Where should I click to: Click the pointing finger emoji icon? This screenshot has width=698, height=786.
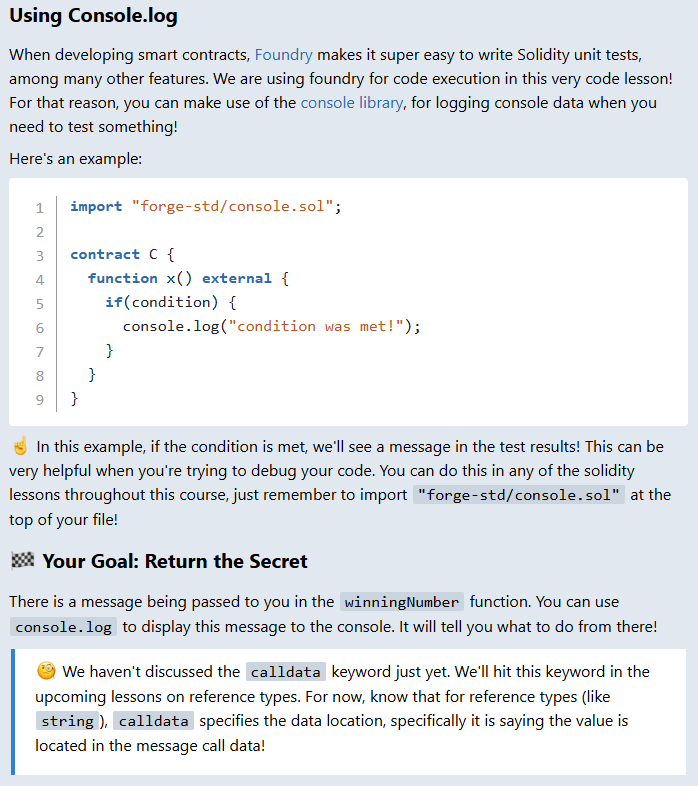20,446
